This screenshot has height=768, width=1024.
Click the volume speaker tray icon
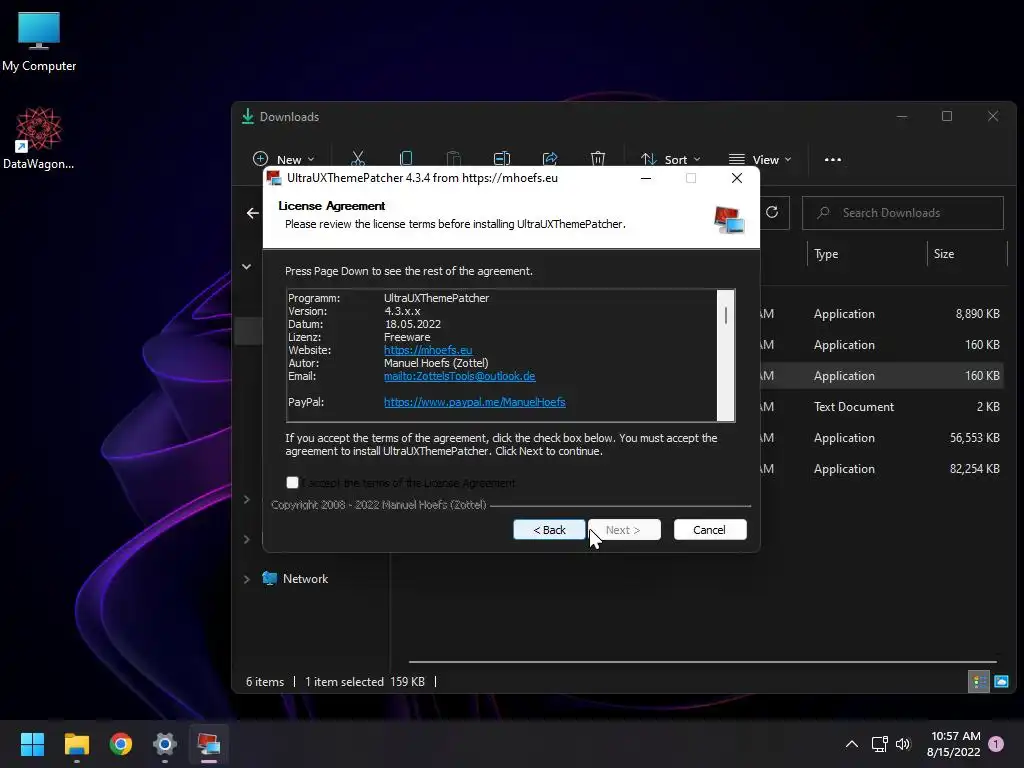pyautogui.click(x=903, y=744)
